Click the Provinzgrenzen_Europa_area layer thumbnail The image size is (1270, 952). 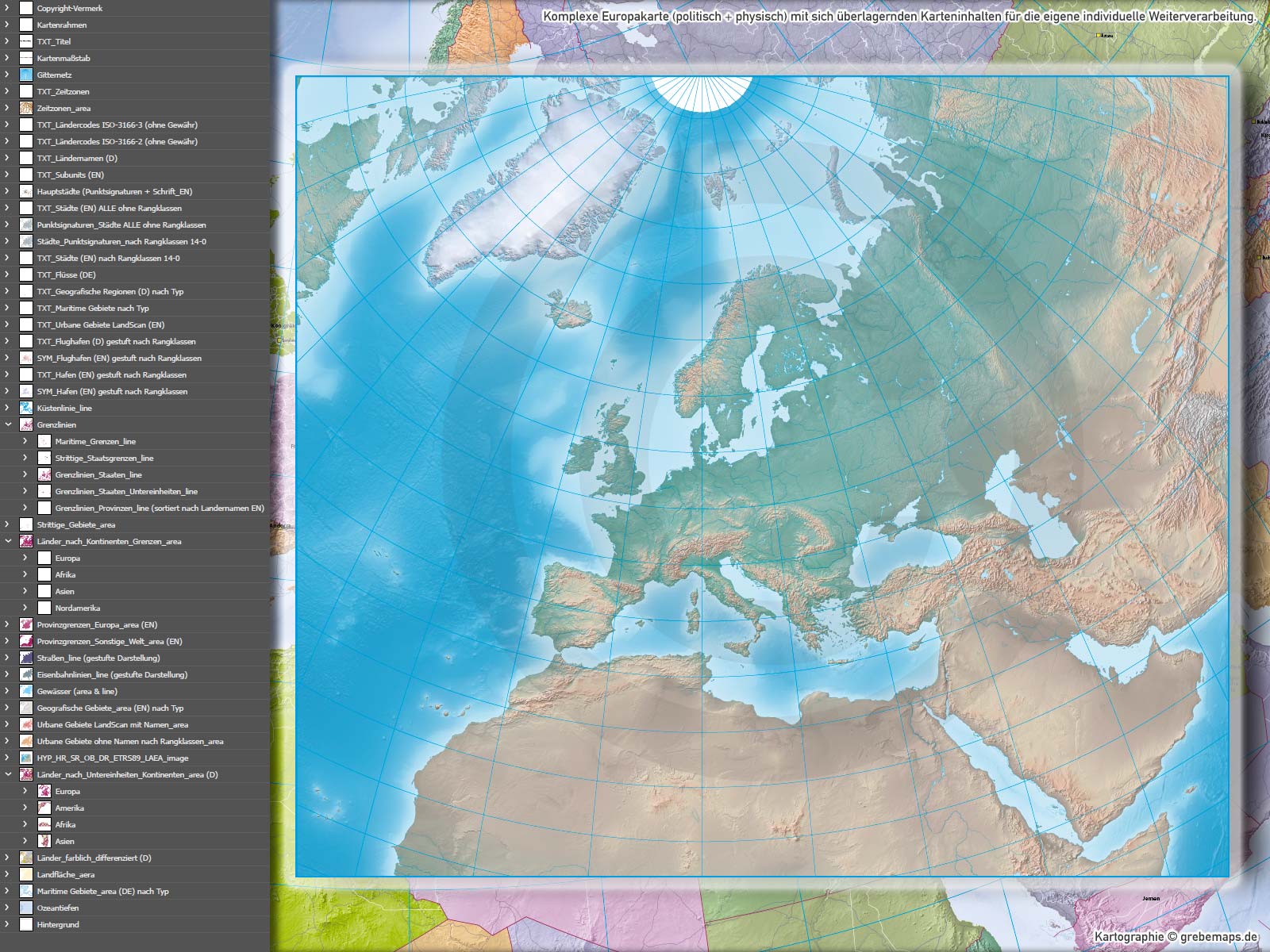click(x=26, y=624)
